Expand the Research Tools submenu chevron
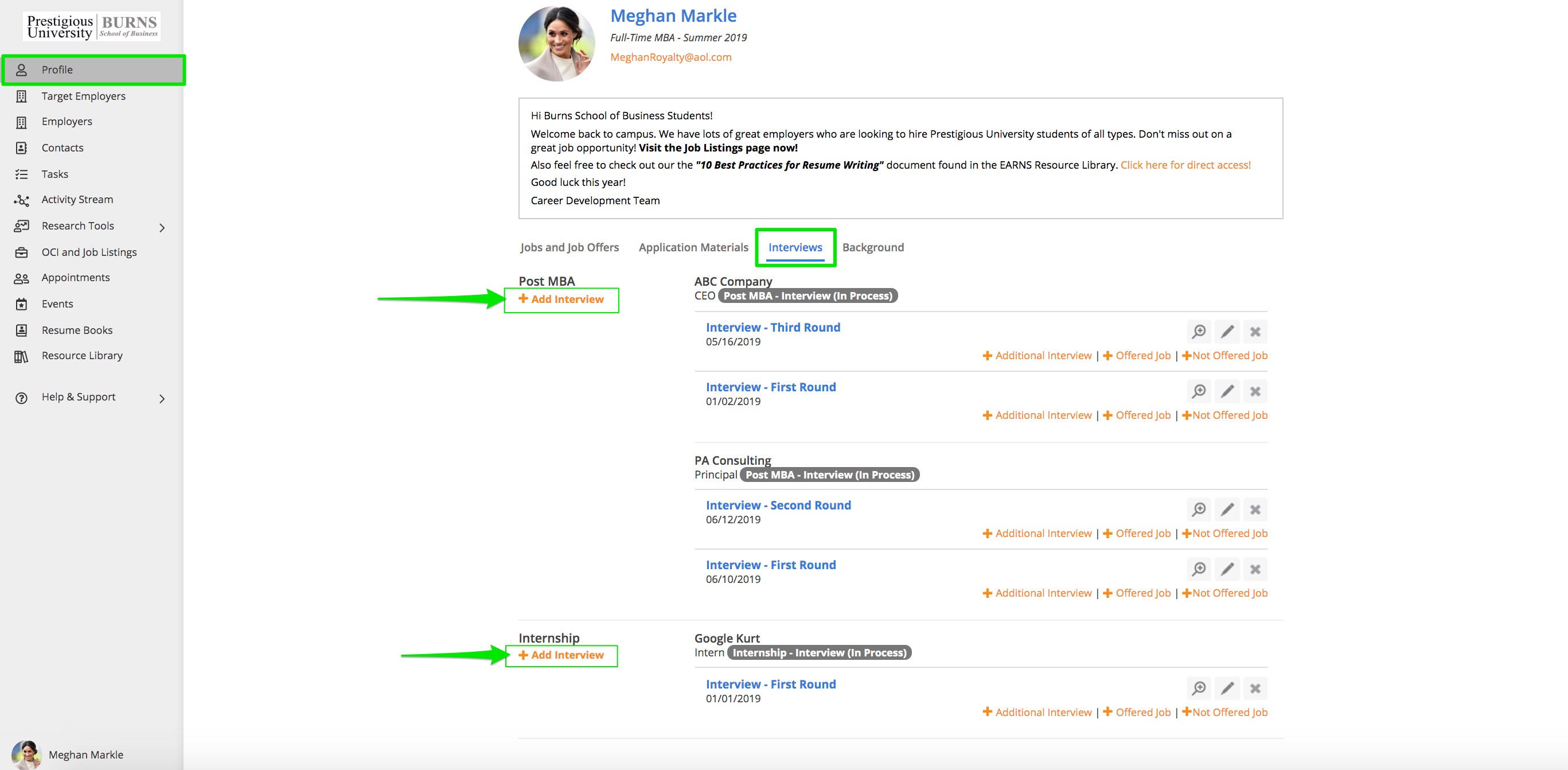The width and height of the screenshot is (1568, 770). tap(162, 227)
